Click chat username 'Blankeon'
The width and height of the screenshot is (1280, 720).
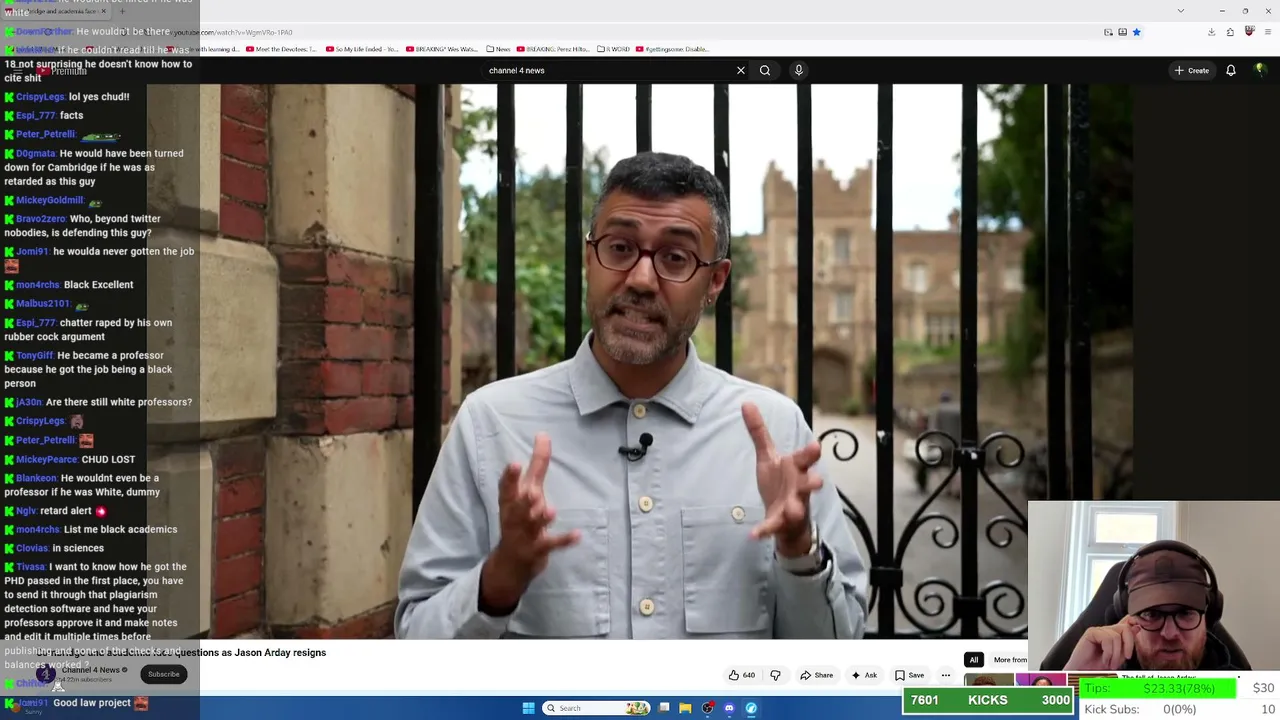point(36,478)
